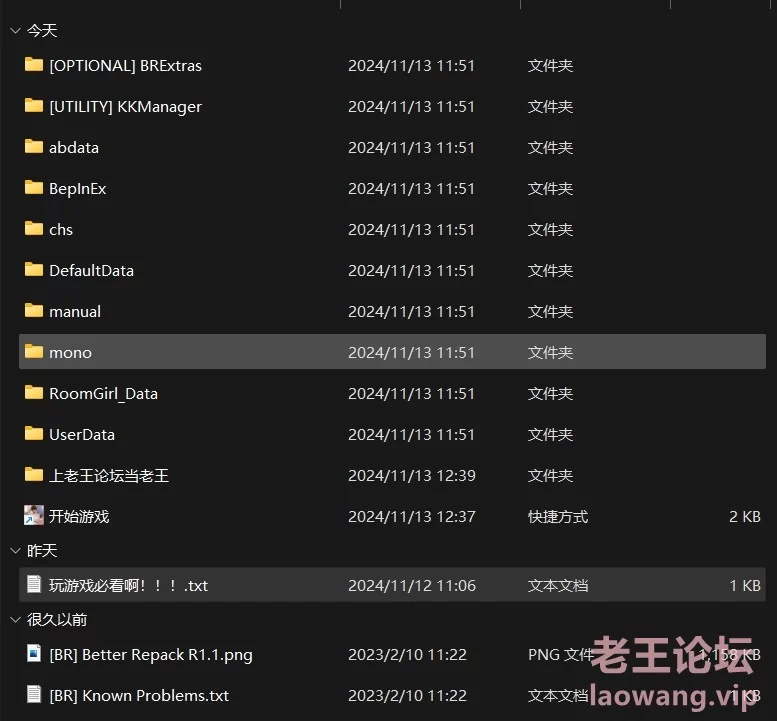
Task: Click the 文件夹 type of mono row
Action: [x=551, y=353]
